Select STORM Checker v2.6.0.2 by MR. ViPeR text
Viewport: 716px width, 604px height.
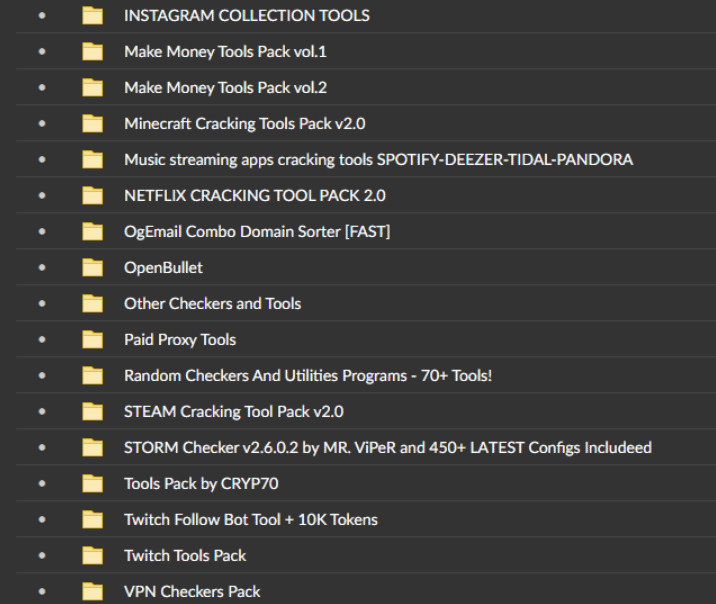coord(388,448)
